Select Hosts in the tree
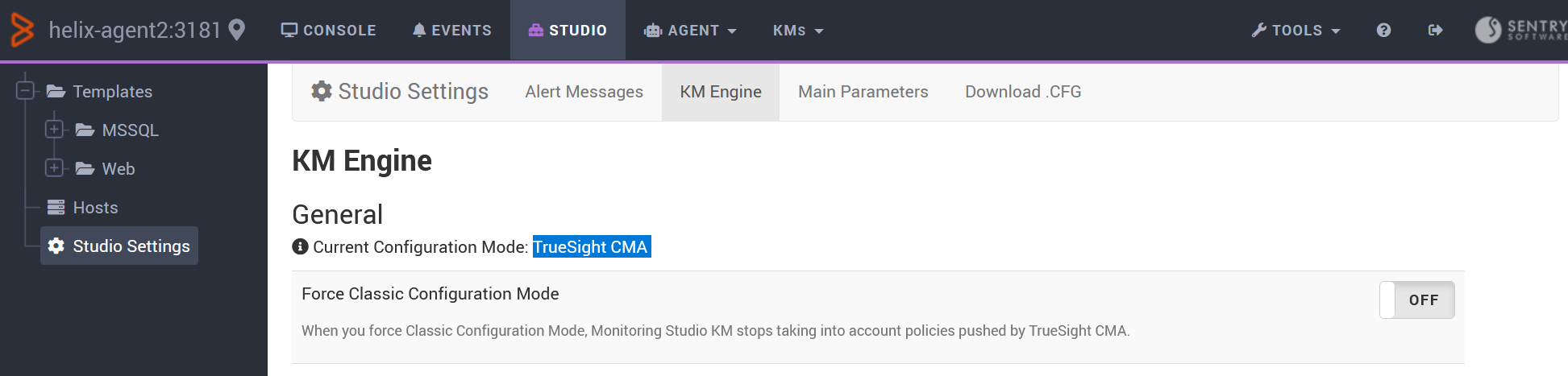1568x376 pixels. (x=95, y=208)
